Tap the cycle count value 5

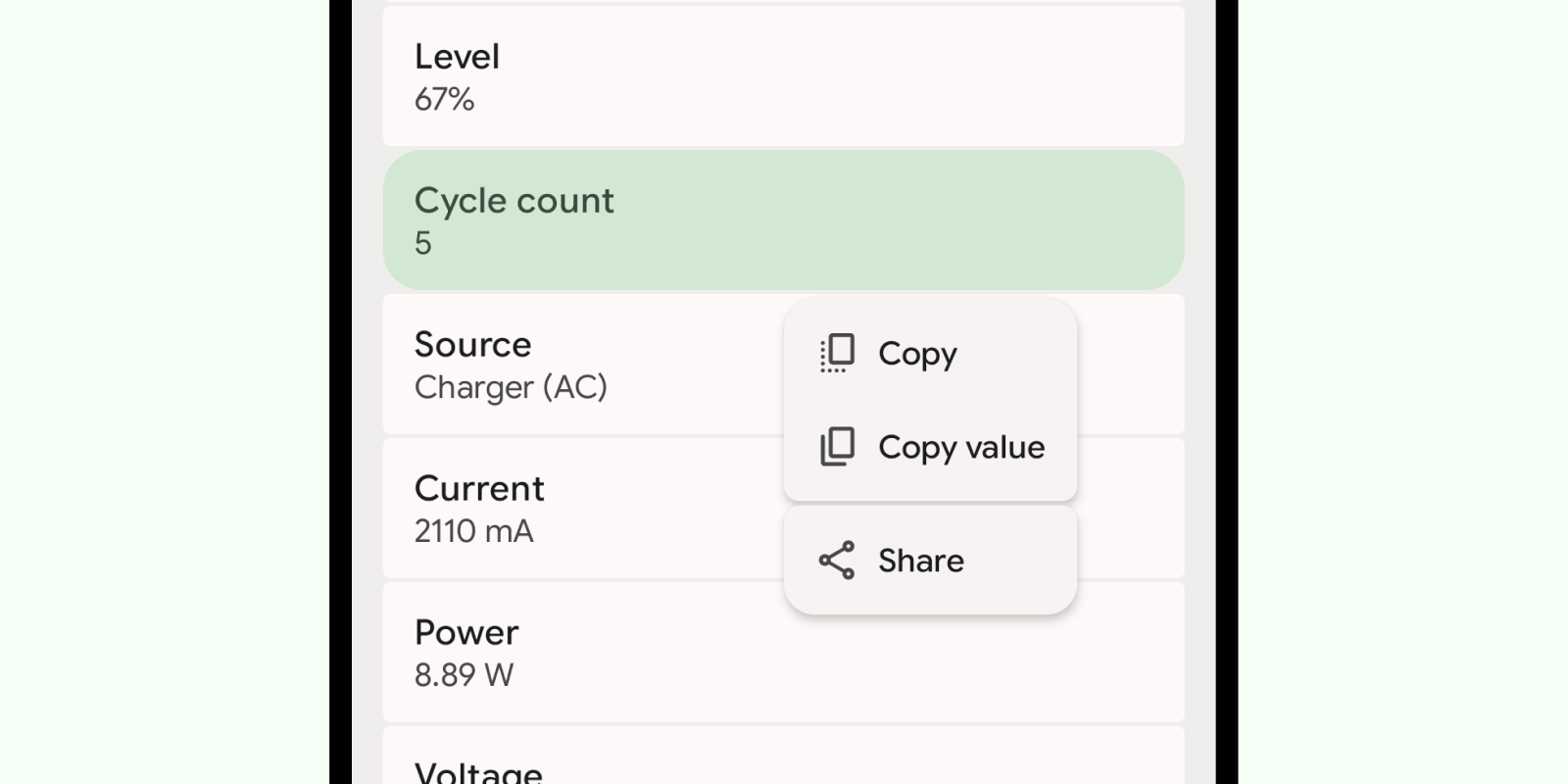point(422,243)
